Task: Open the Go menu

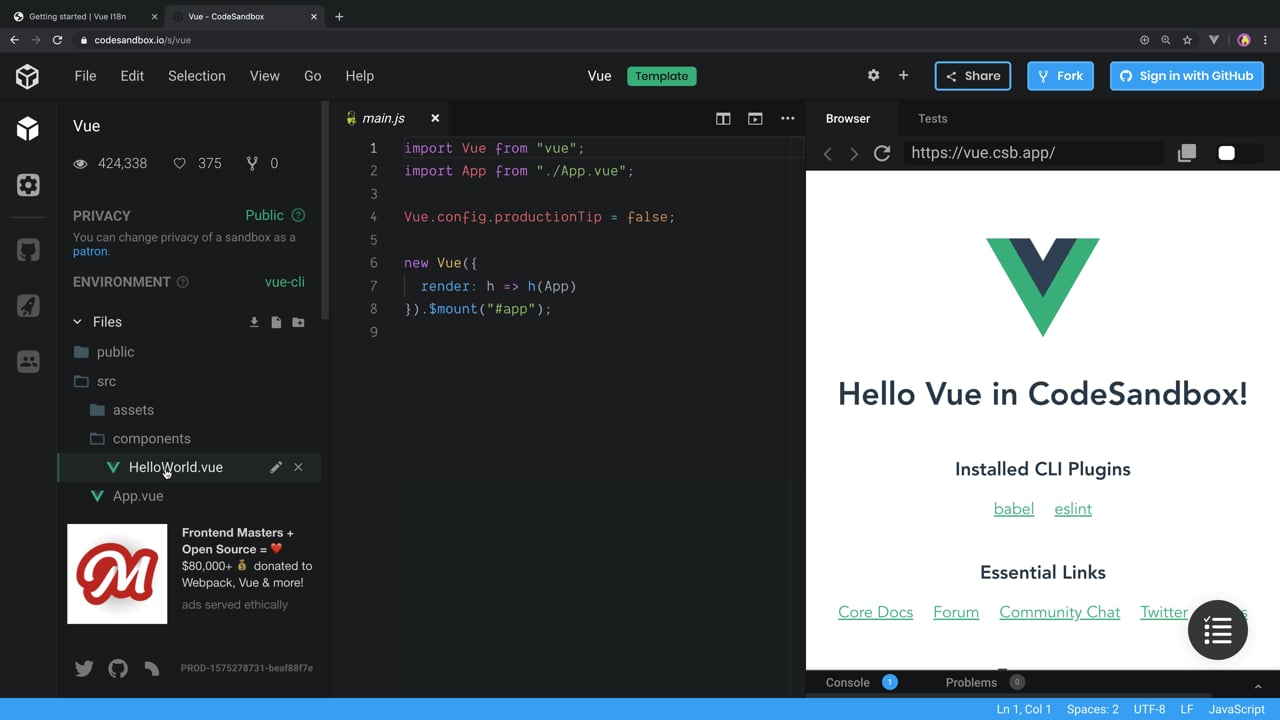Action: click(x=312, y=76)
